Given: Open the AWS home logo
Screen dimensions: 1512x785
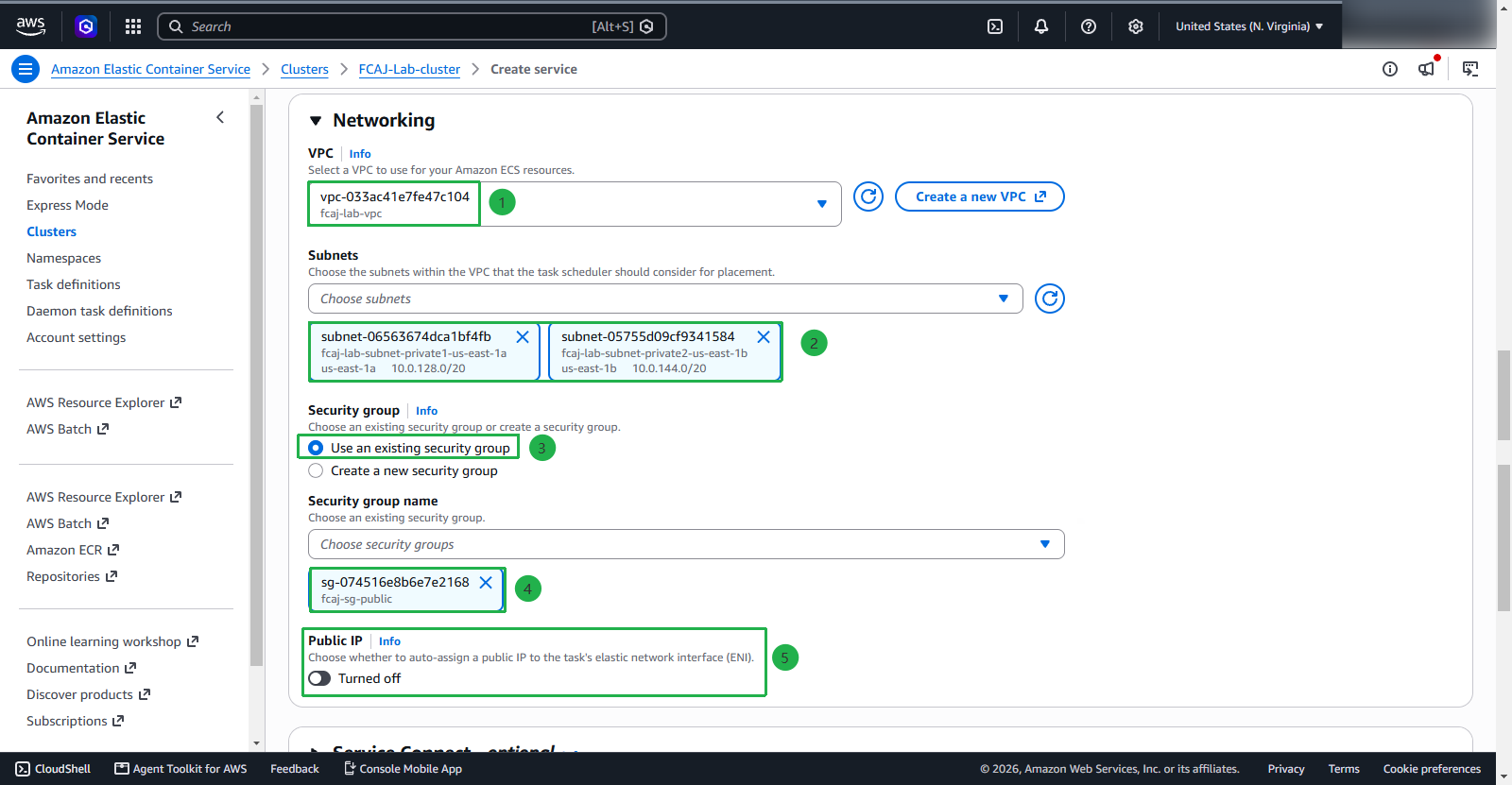Looking at the screenshot, I should click(x=30, y=26).
